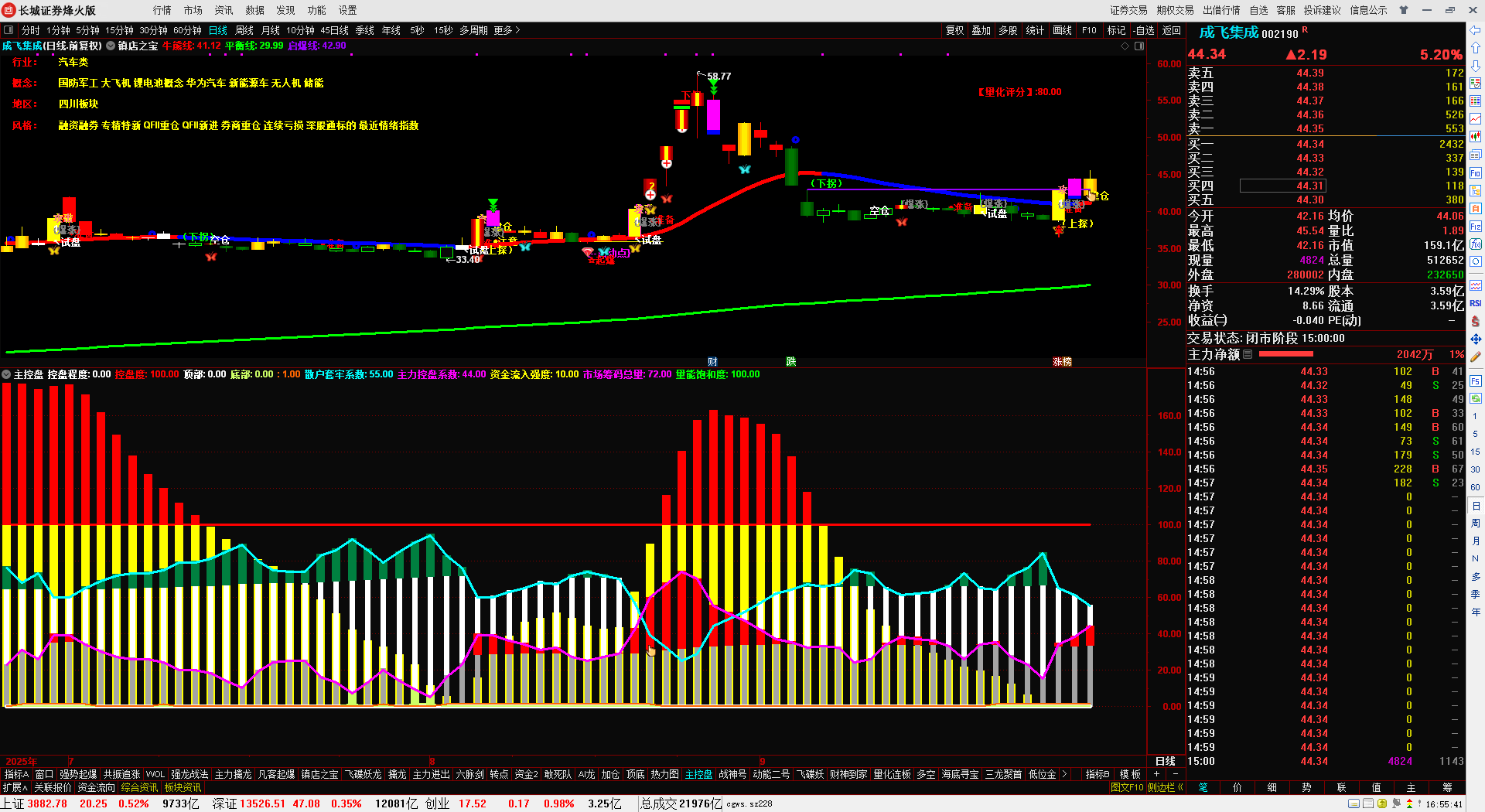Open the F10 company info icon in right toolbar
The width and height of the screenshot is (1485, 812).
click(1476, 173)
